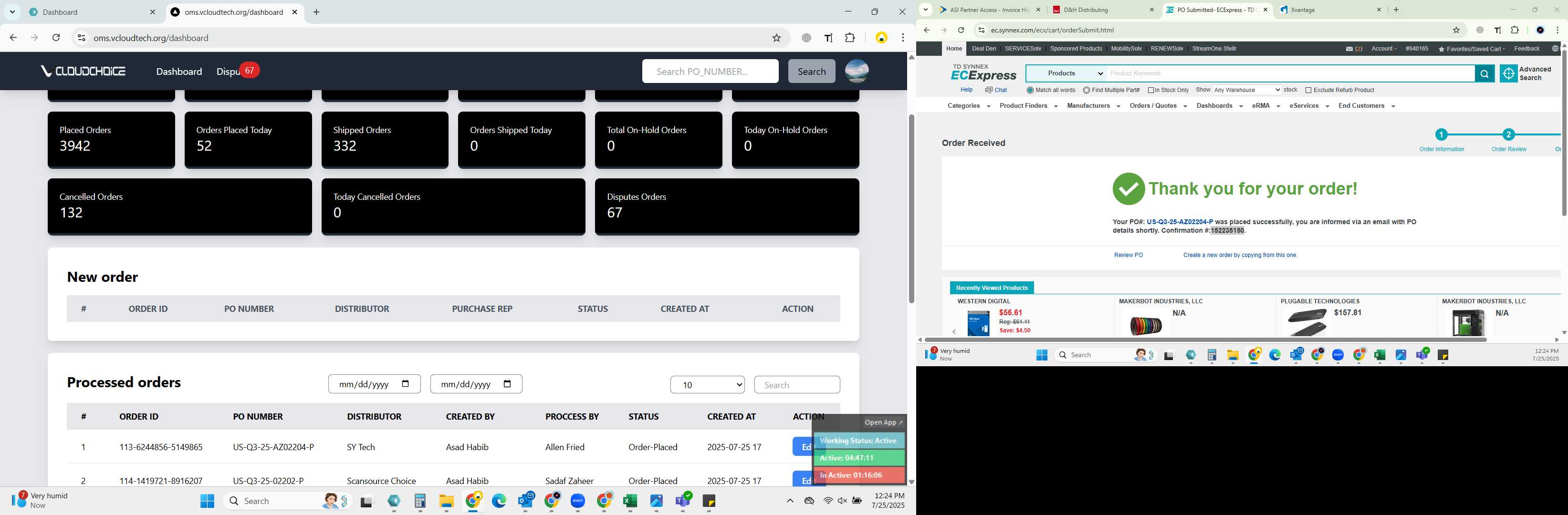Click the Help link in ECExpress
This screenshot has height=515, width=1568.
click(x=966, y=90)
